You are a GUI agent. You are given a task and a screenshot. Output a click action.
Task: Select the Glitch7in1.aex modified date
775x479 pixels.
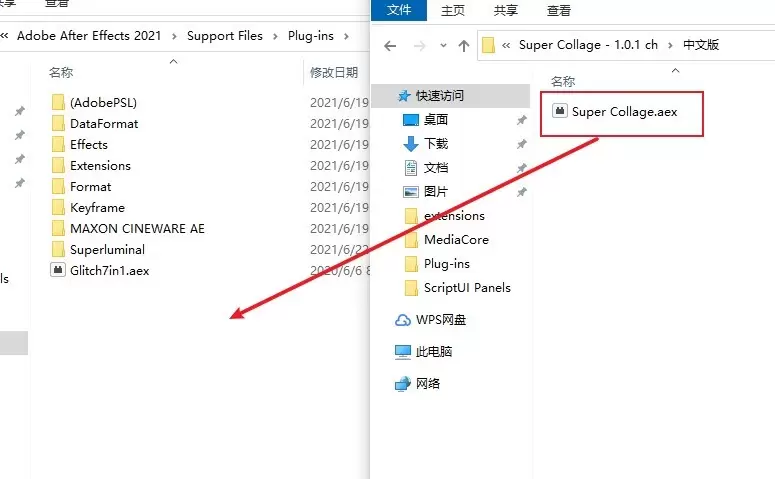click(340, 271)
